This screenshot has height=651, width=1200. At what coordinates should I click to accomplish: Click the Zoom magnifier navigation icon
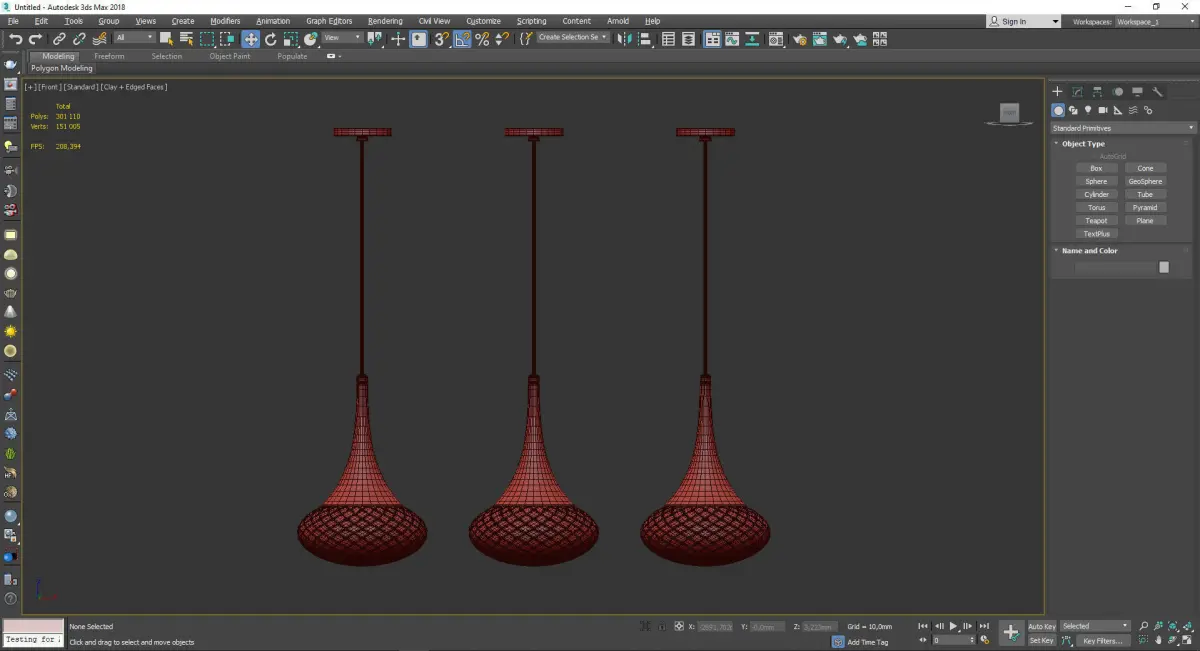[1143, 626]
